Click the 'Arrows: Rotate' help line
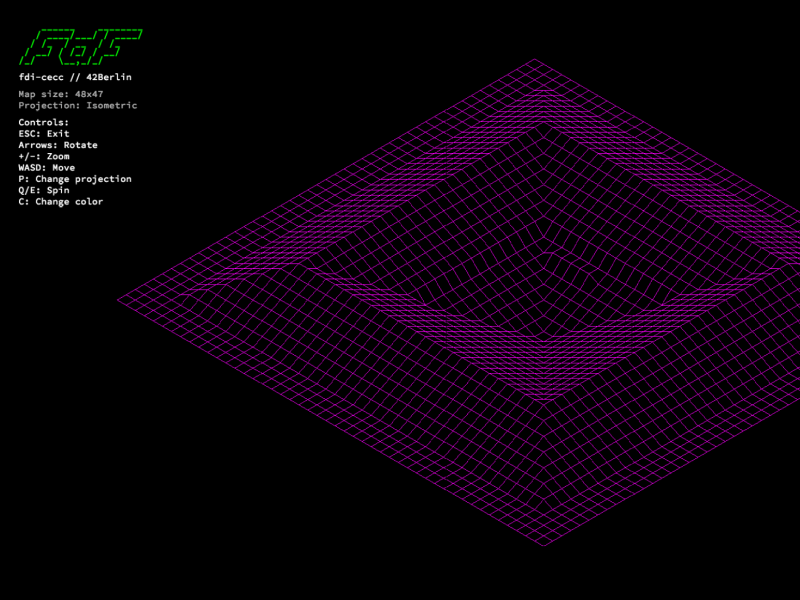 pos(58,145)
